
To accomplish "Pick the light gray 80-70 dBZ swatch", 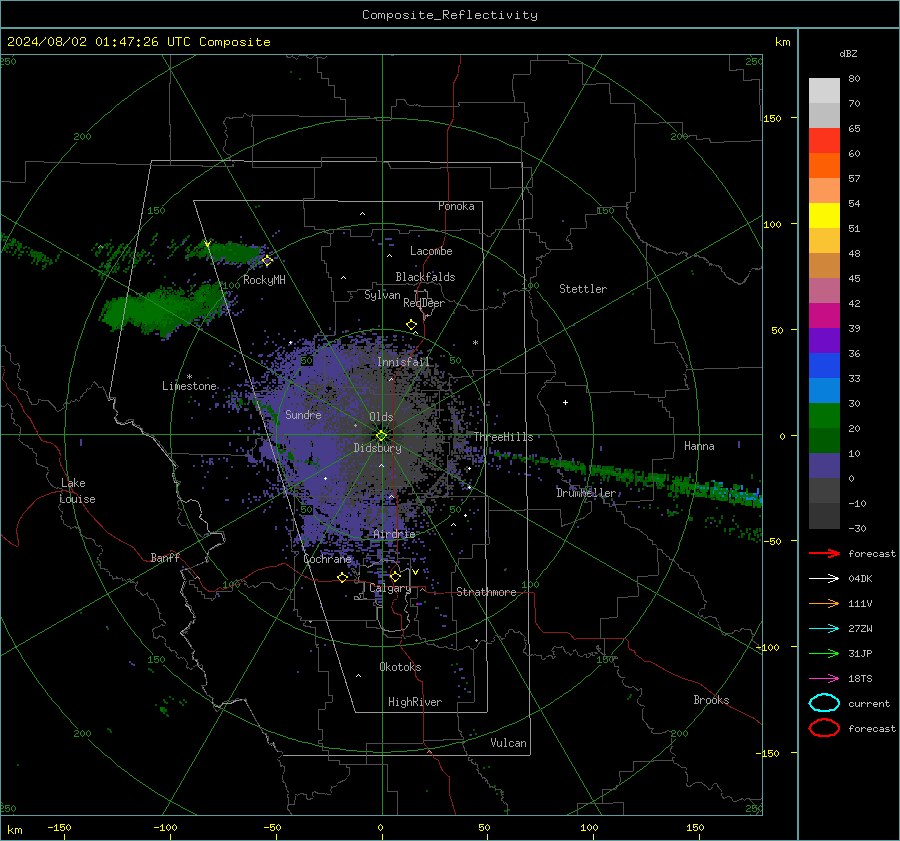I will click(824, 91).
